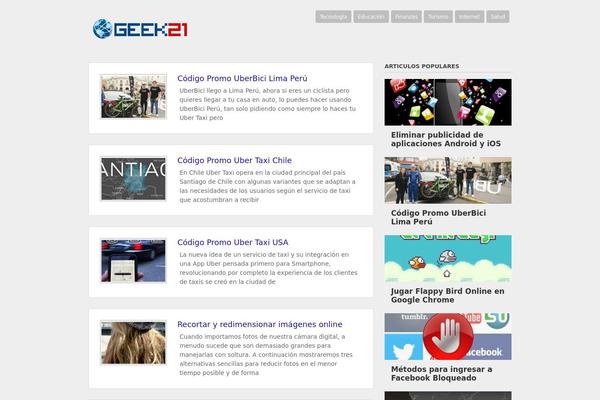This screenshot has height=400, width=600.
Task: Open Jugar Flappy Bird Online en Google Chrome
Action: 448,296
